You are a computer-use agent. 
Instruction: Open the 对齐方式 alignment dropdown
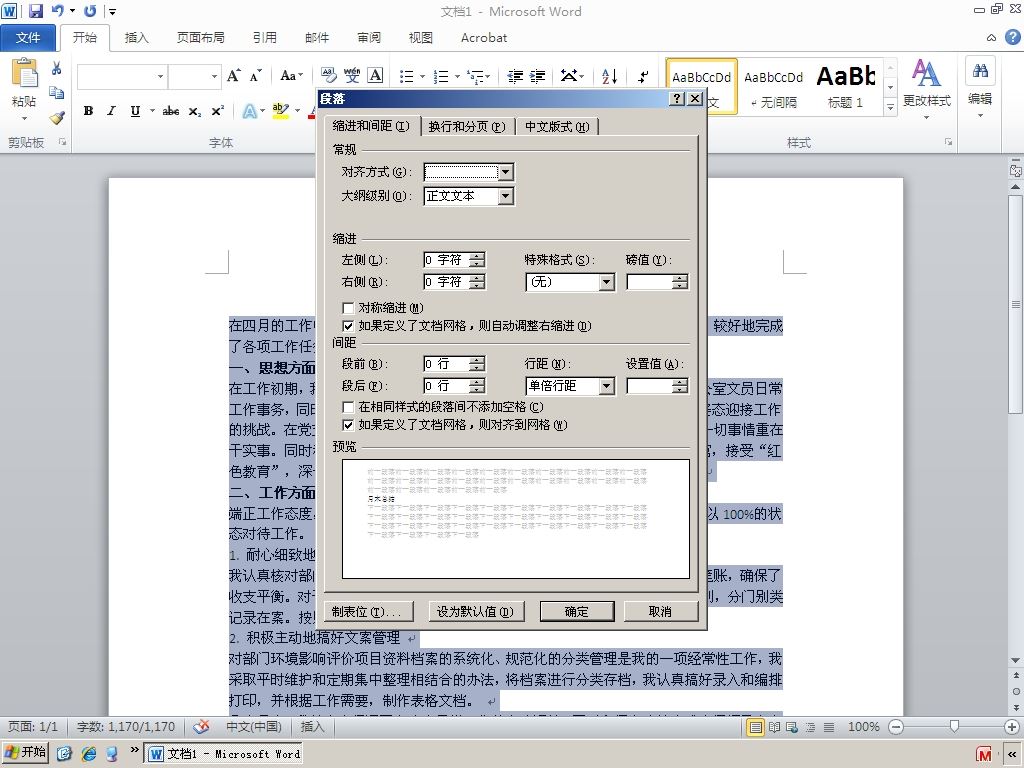click(x=505, y=172)
